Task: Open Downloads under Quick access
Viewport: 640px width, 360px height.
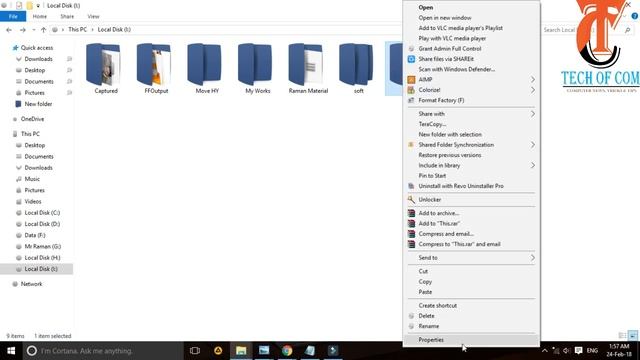Action: coord(38,59)
